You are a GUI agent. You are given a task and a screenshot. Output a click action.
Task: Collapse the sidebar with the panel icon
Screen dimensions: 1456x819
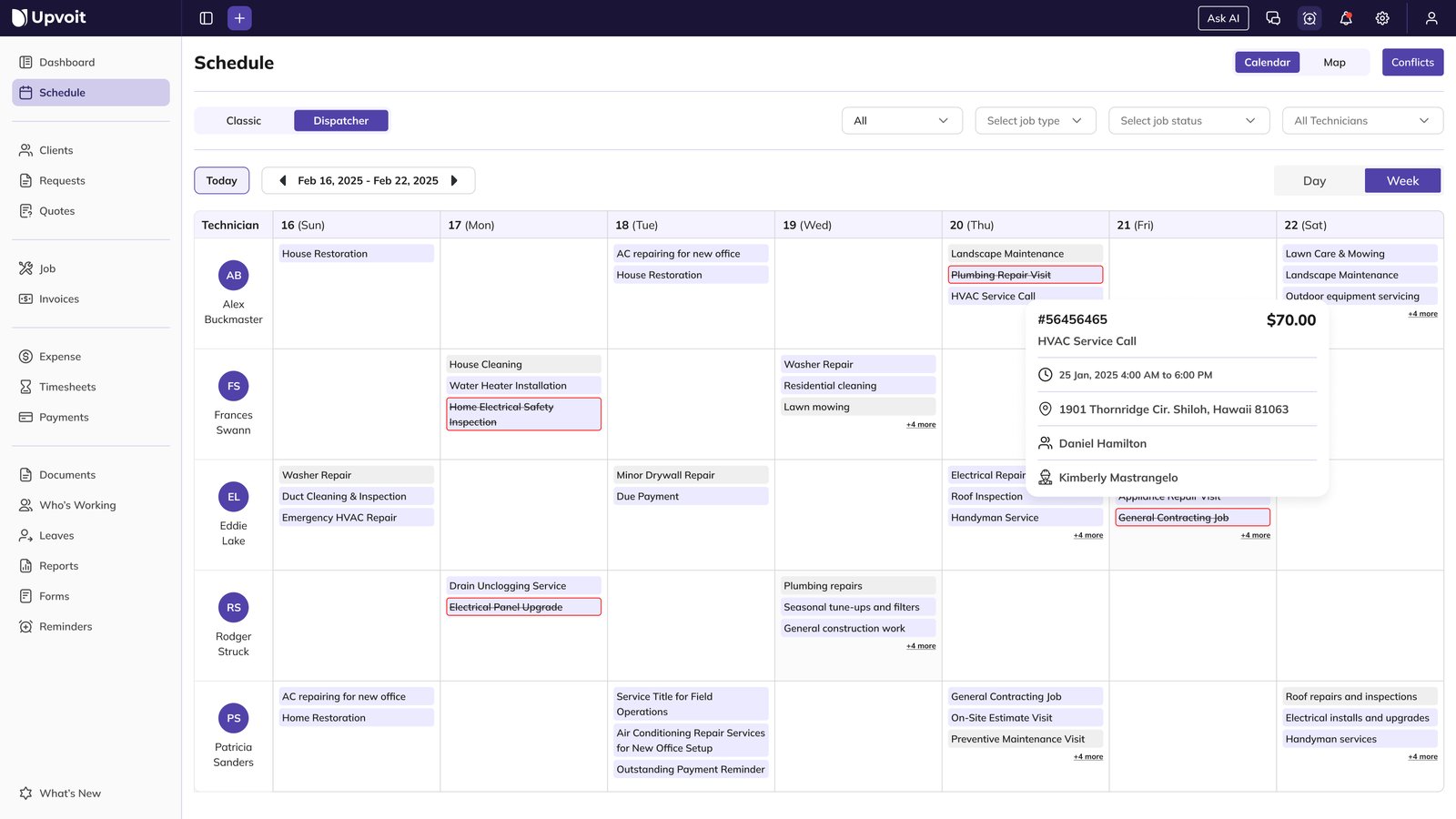tap(206, 17)
